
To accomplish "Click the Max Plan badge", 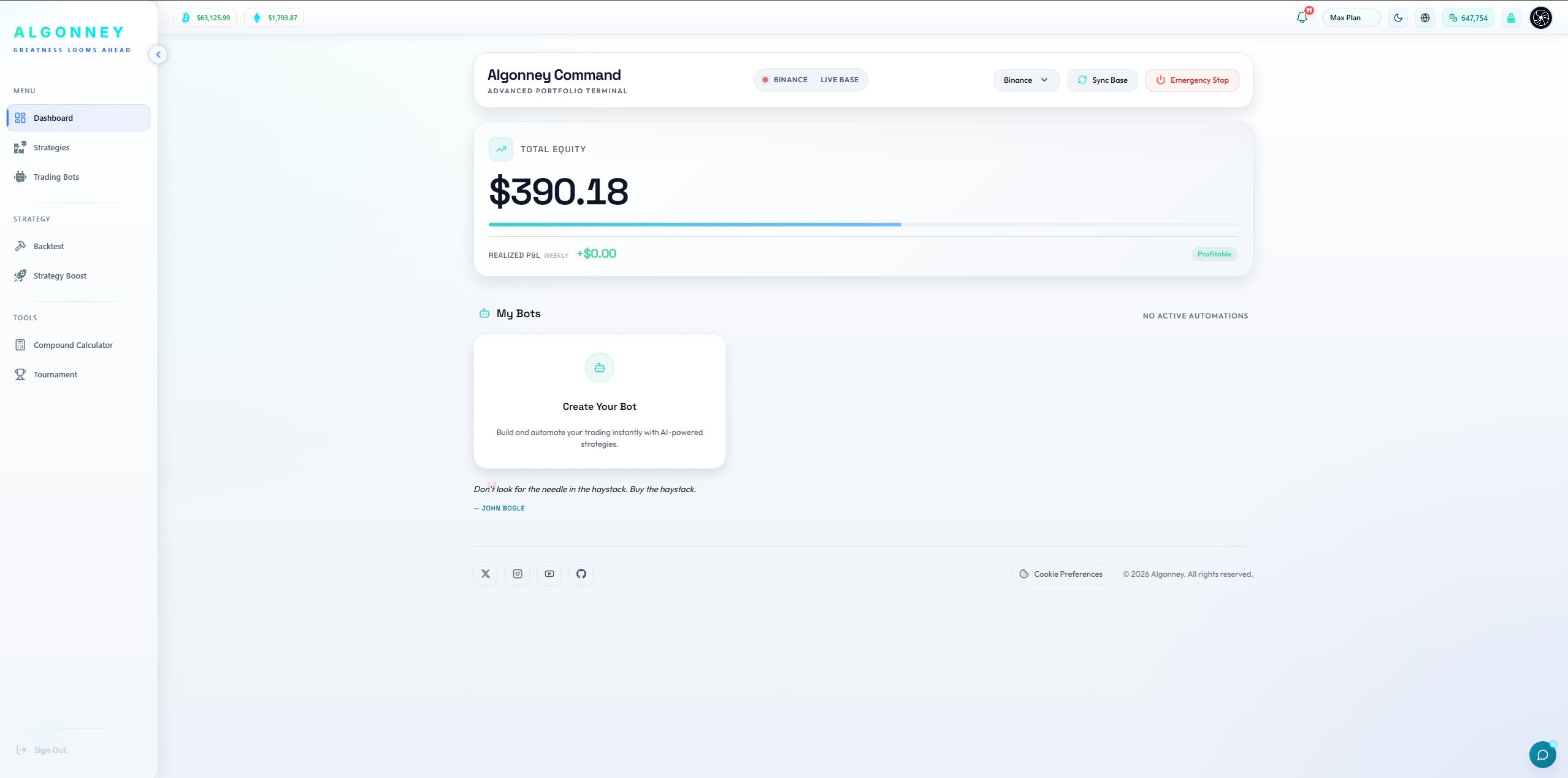I will point(1351,18).
